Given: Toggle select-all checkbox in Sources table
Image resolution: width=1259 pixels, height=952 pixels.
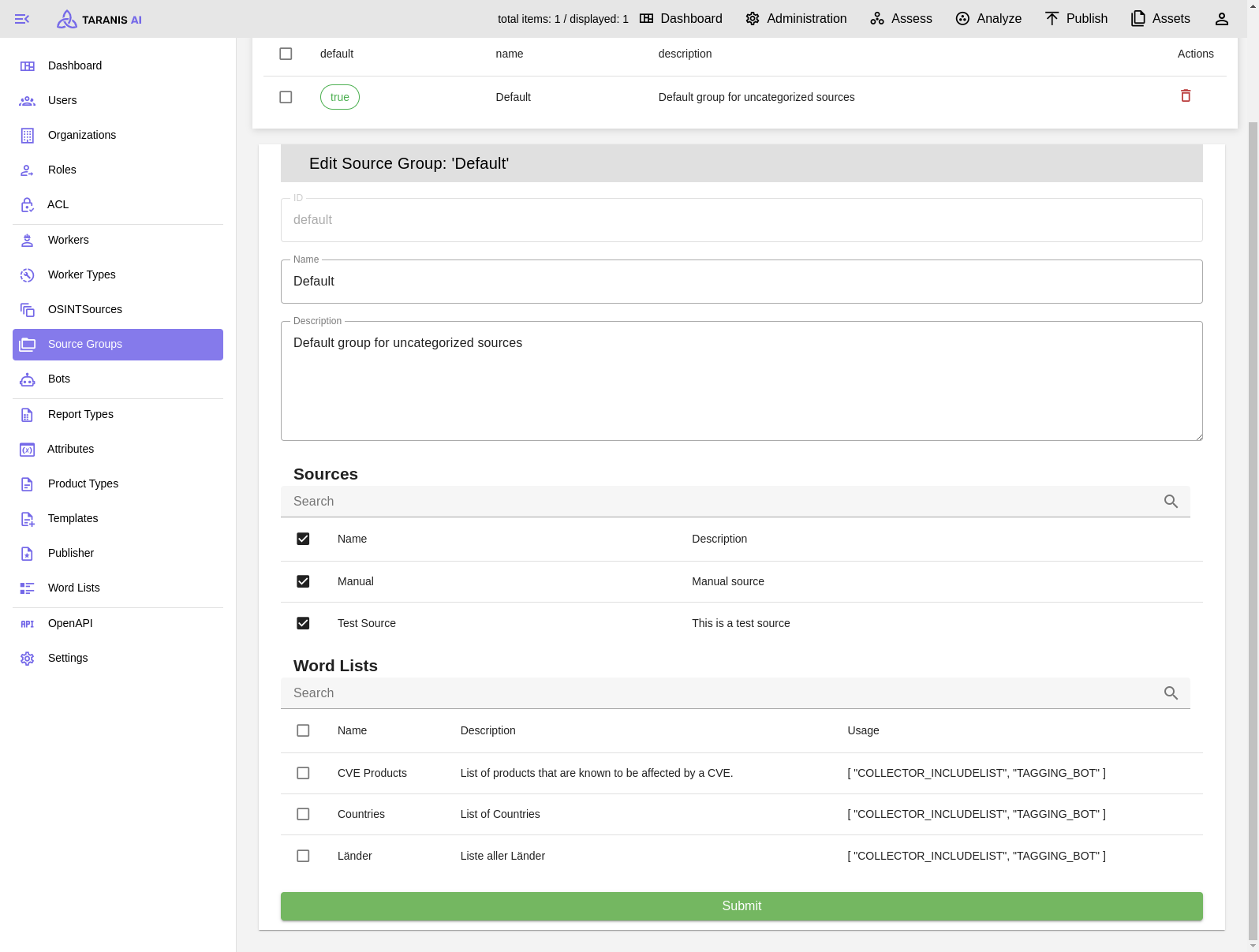Looking at the screenshot, I should click(x=303, y=539).
